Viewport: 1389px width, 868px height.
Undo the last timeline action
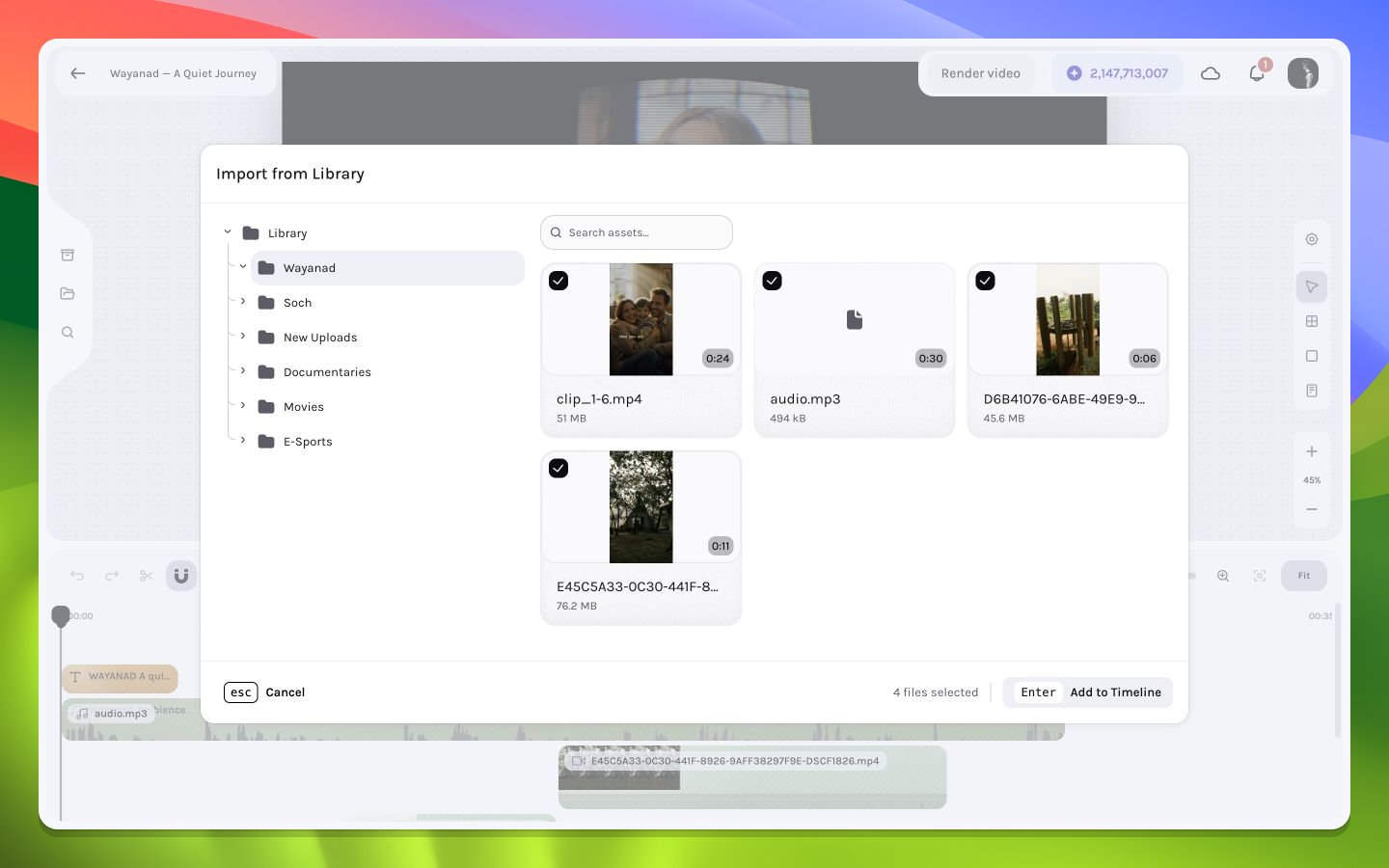(77, 576)
